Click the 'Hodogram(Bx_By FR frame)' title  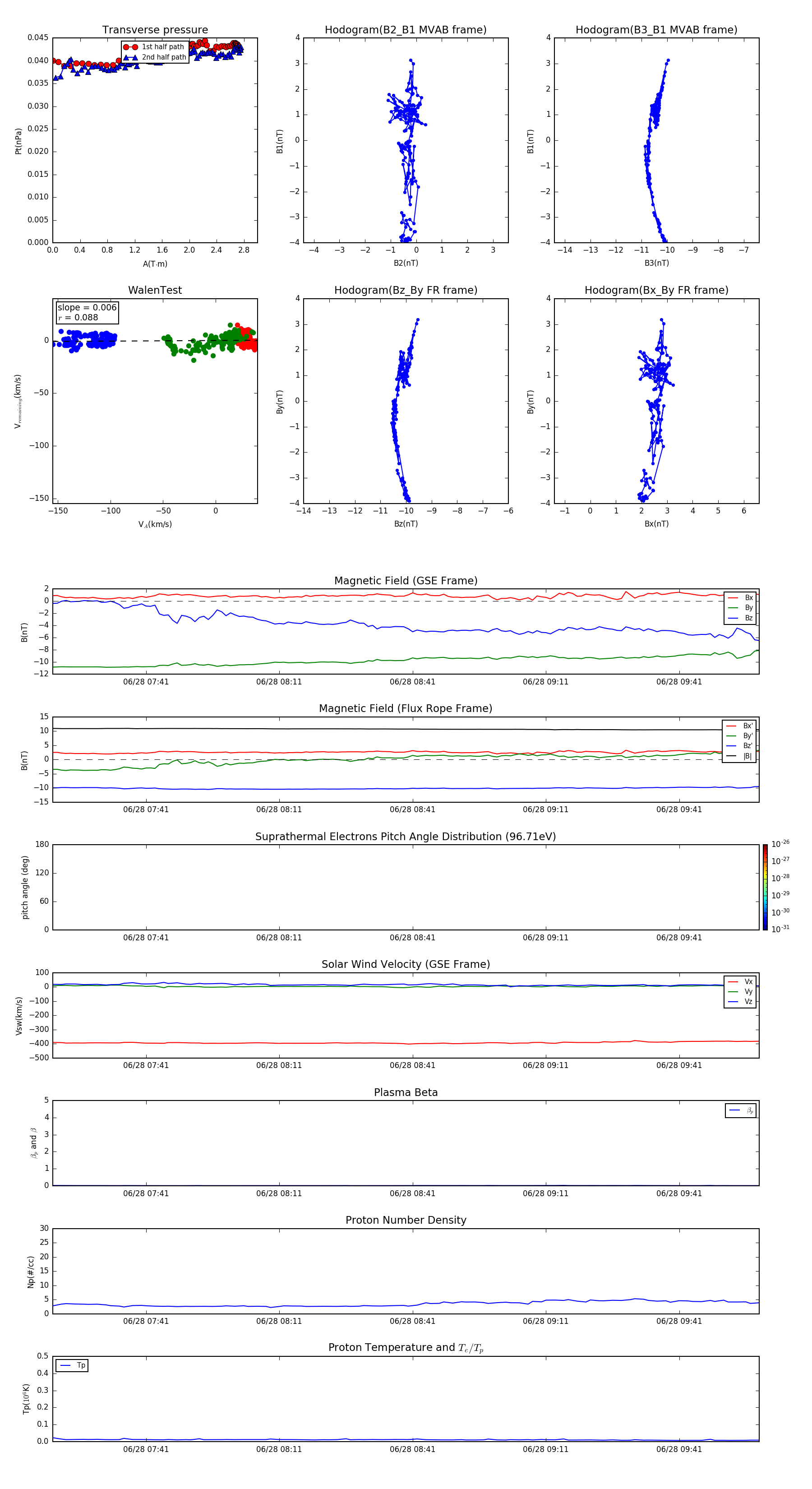coord(656,290)
